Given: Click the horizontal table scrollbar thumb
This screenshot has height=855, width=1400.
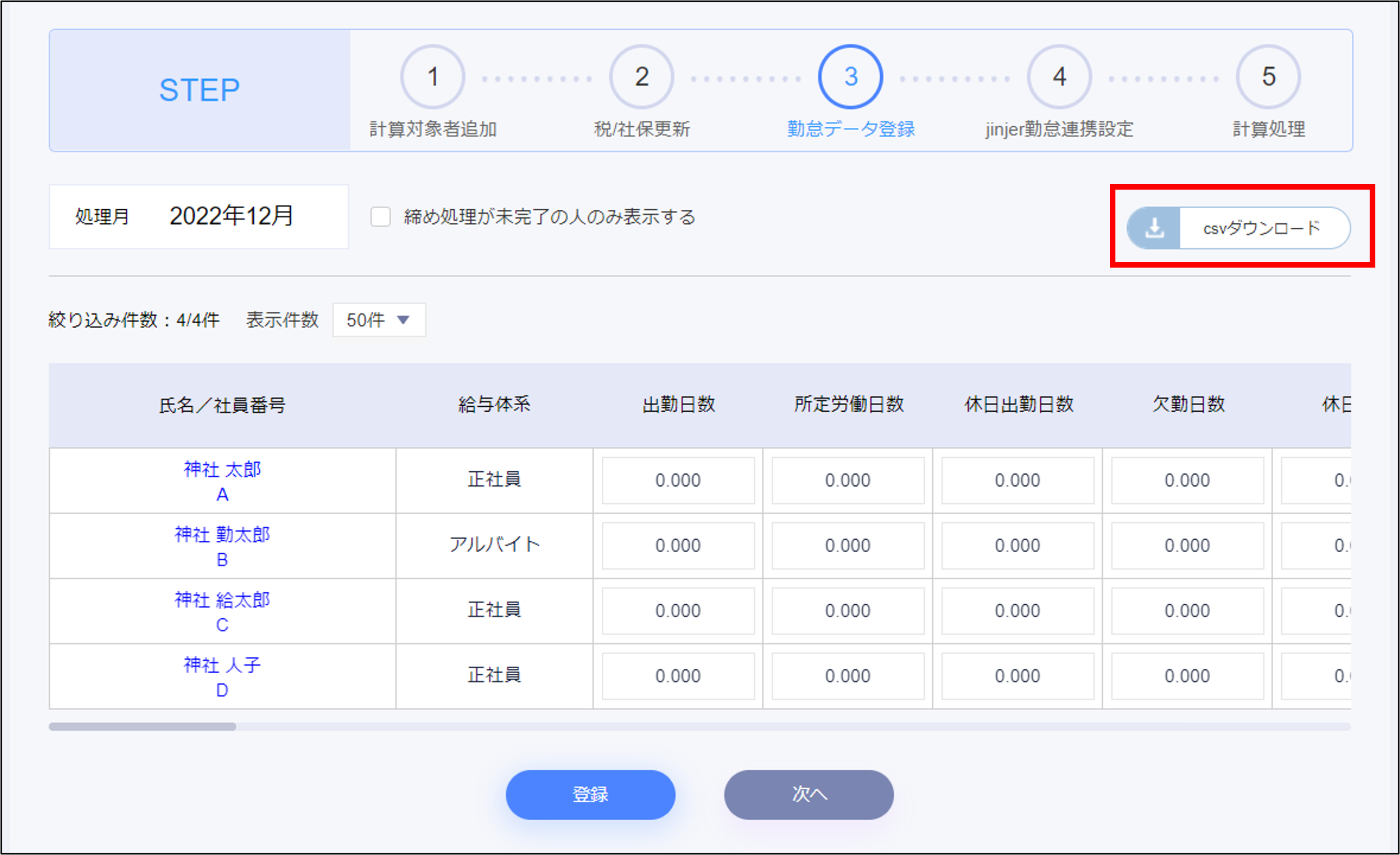Looking at the screenshot, I should click(x=143, y=727).
